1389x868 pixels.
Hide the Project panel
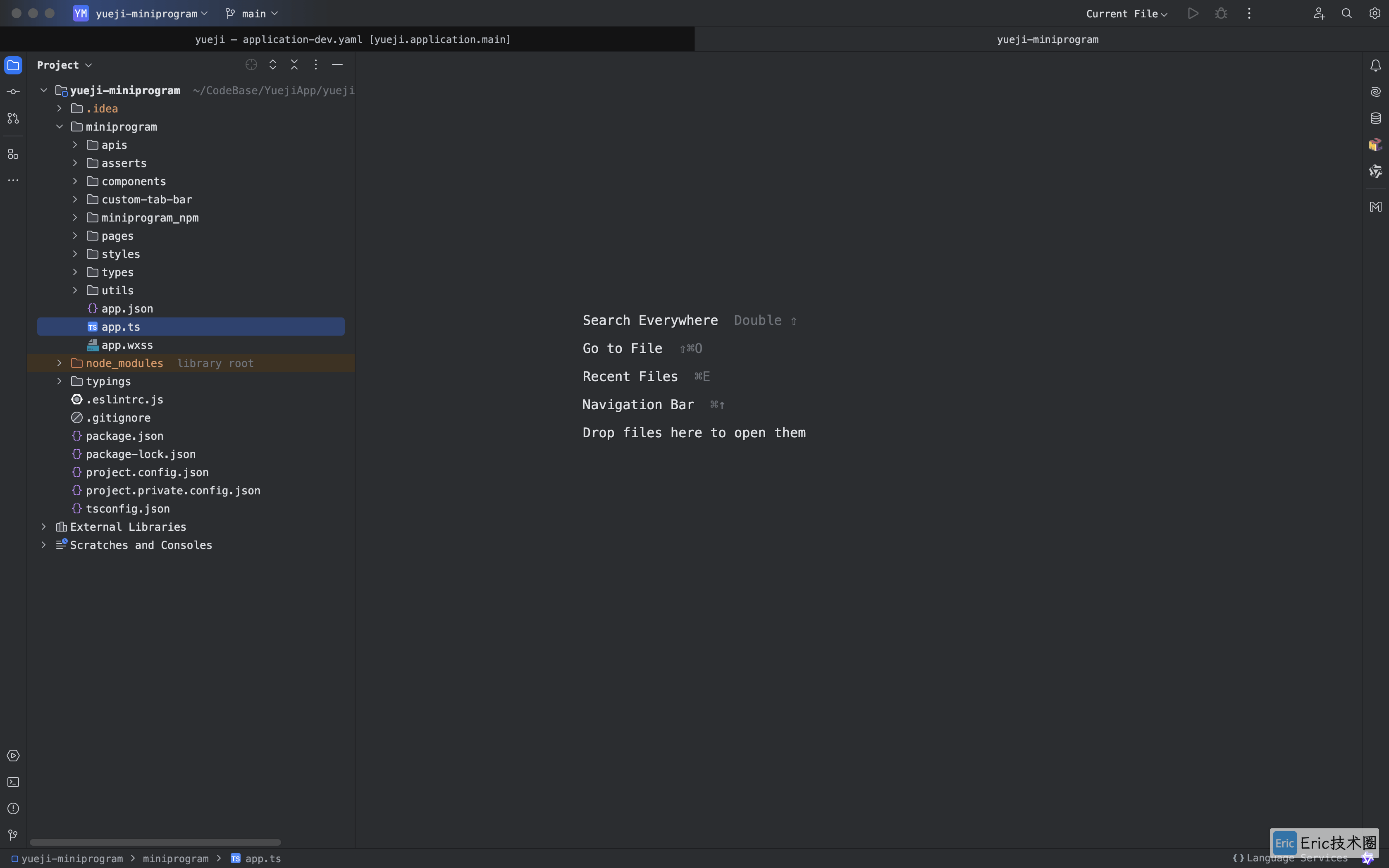tap(337, 65)
